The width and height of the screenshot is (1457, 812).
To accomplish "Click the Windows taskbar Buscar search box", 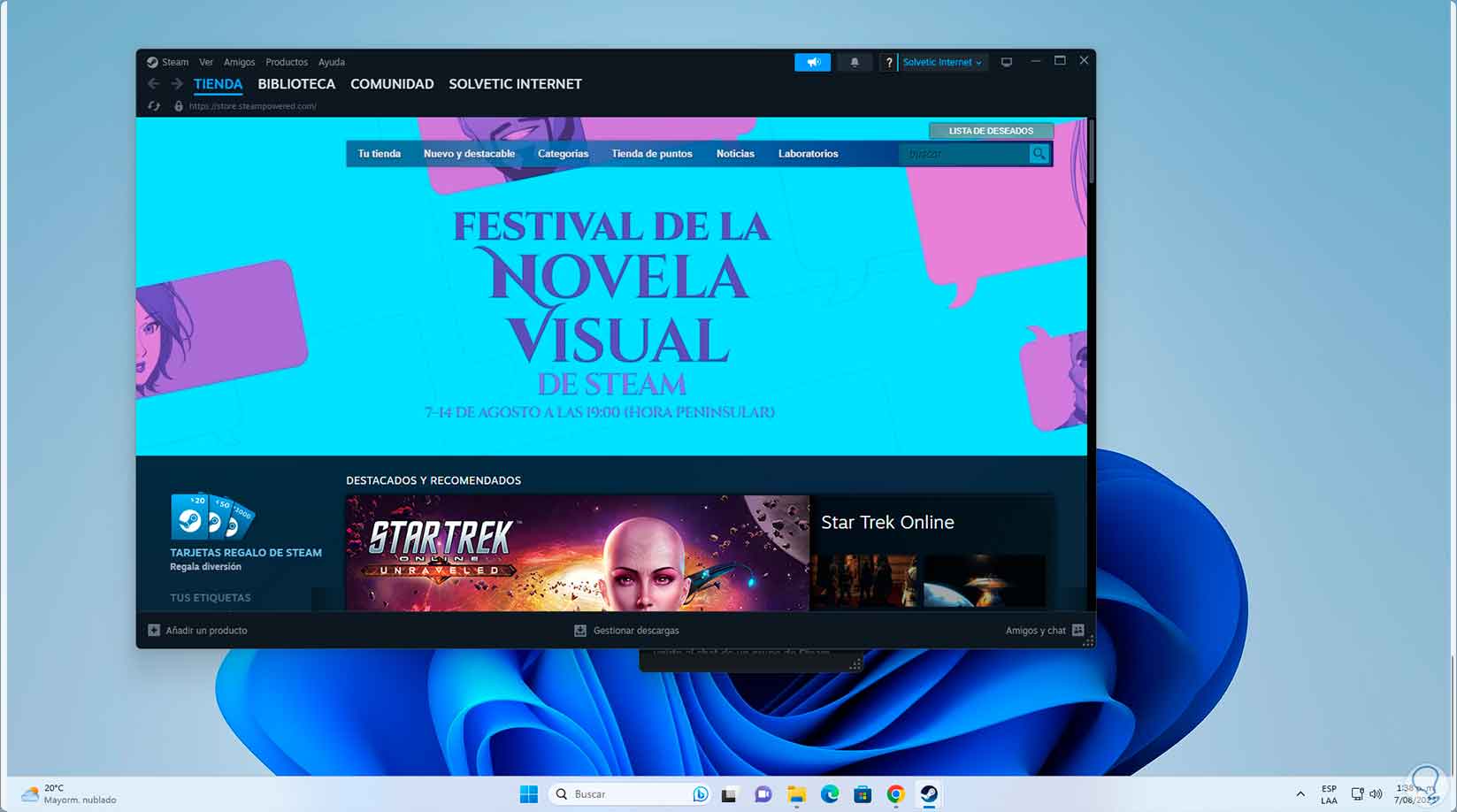I will 630,794.
